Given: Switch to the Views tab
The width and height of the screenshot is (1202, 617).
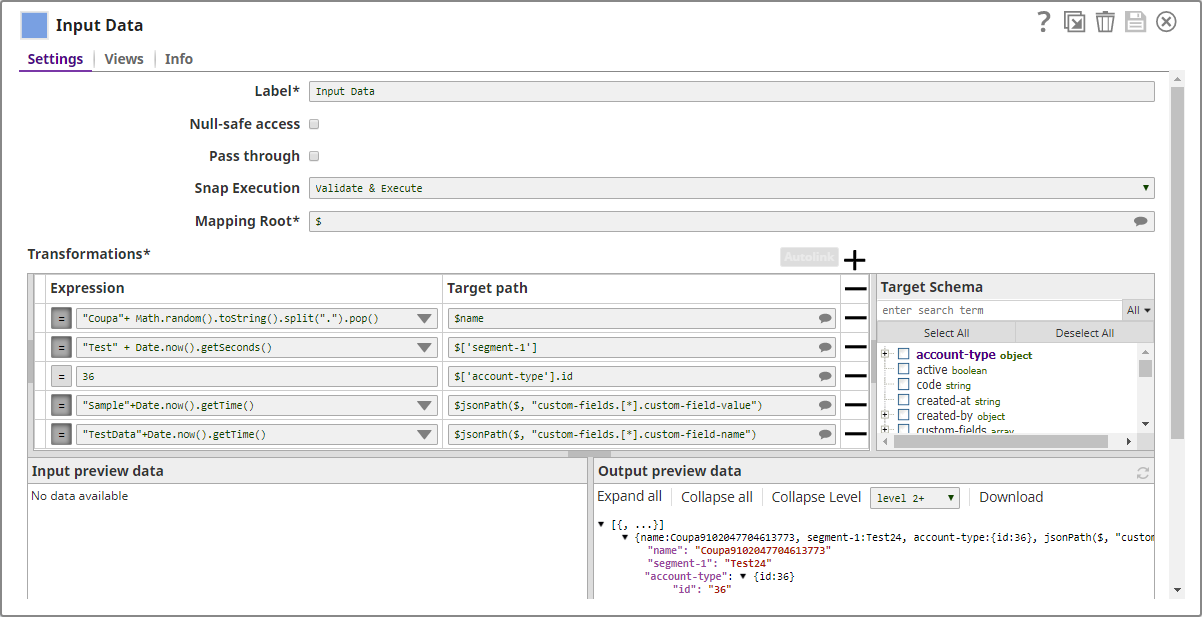Looking at the screenshot, I should pyautogui.click(x=124, y=59).
